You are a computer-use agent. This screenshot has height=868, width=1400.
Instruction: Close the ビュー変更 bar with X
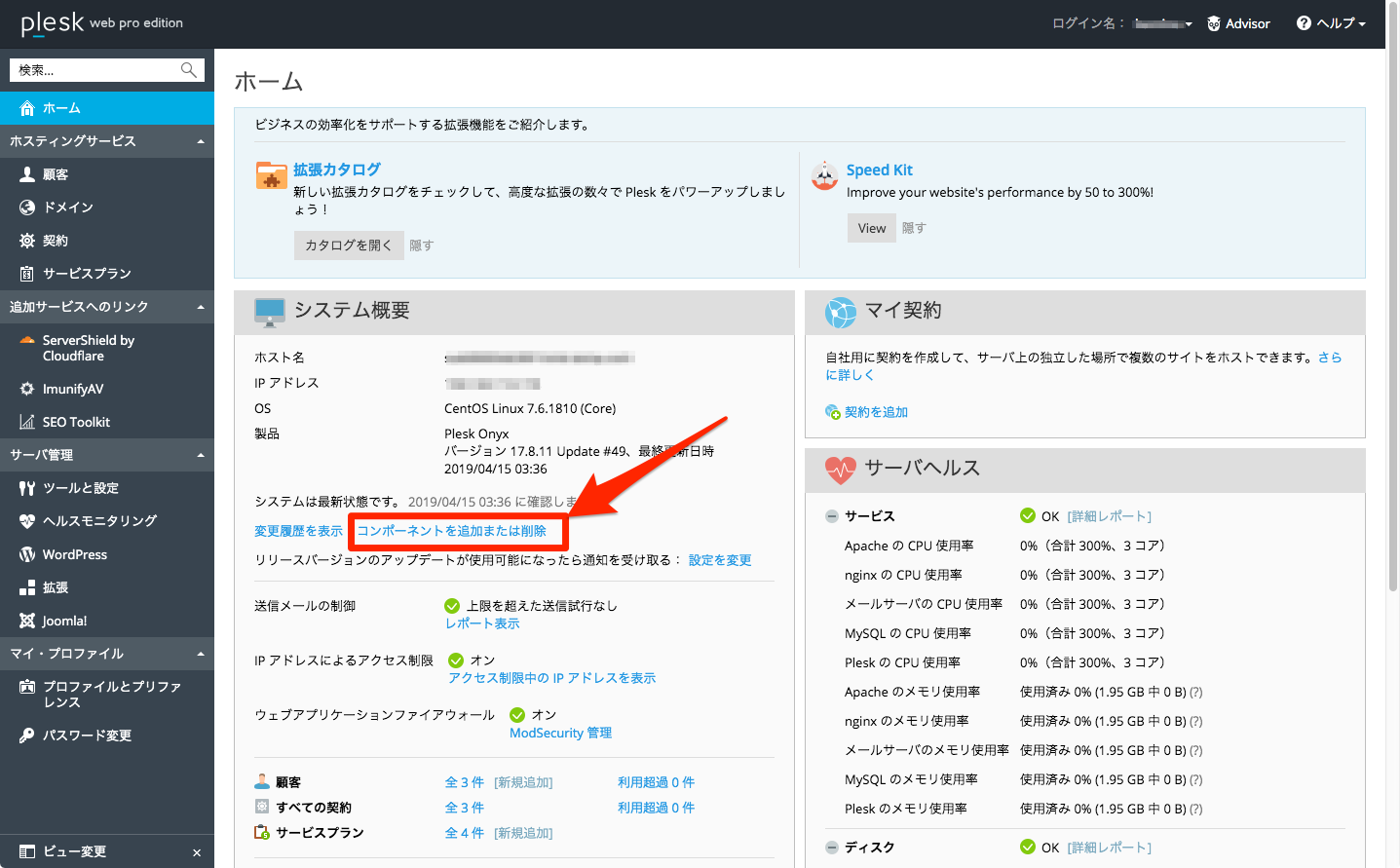197,852
